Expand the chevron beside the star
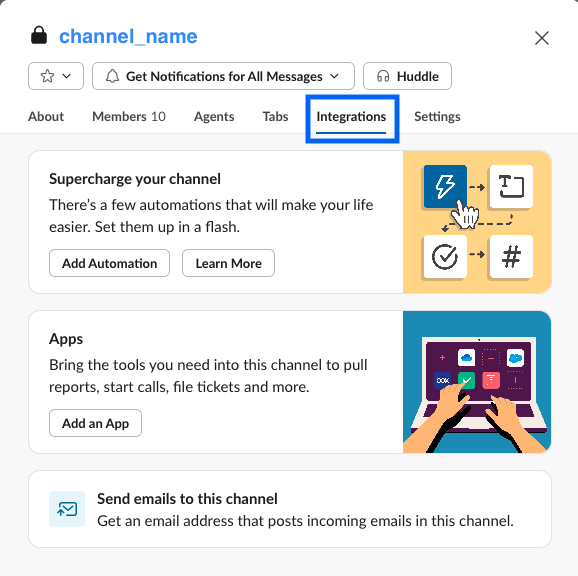This screenshot has height=576, width=578. click(67, 76)
